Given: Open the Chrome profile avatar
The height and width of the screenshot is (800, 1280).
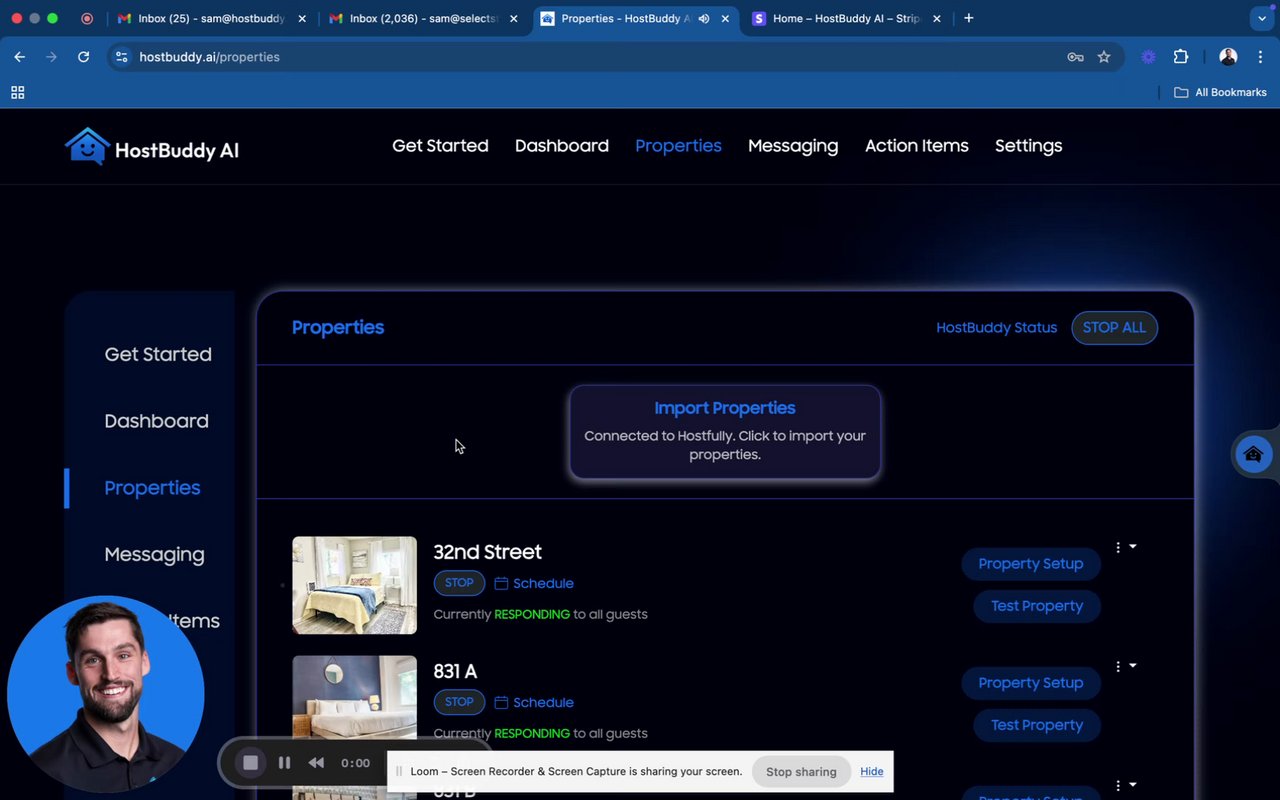Looking at the screenshot, I should coord(1229,57).
